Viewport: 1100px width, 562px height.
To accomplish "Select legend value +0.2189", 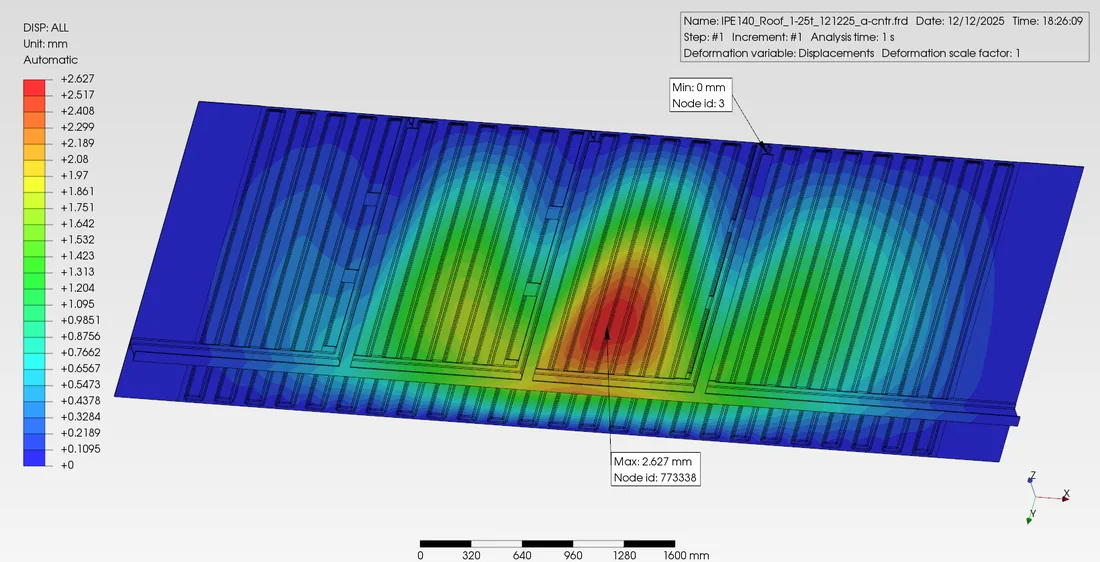I will point(80,433).
